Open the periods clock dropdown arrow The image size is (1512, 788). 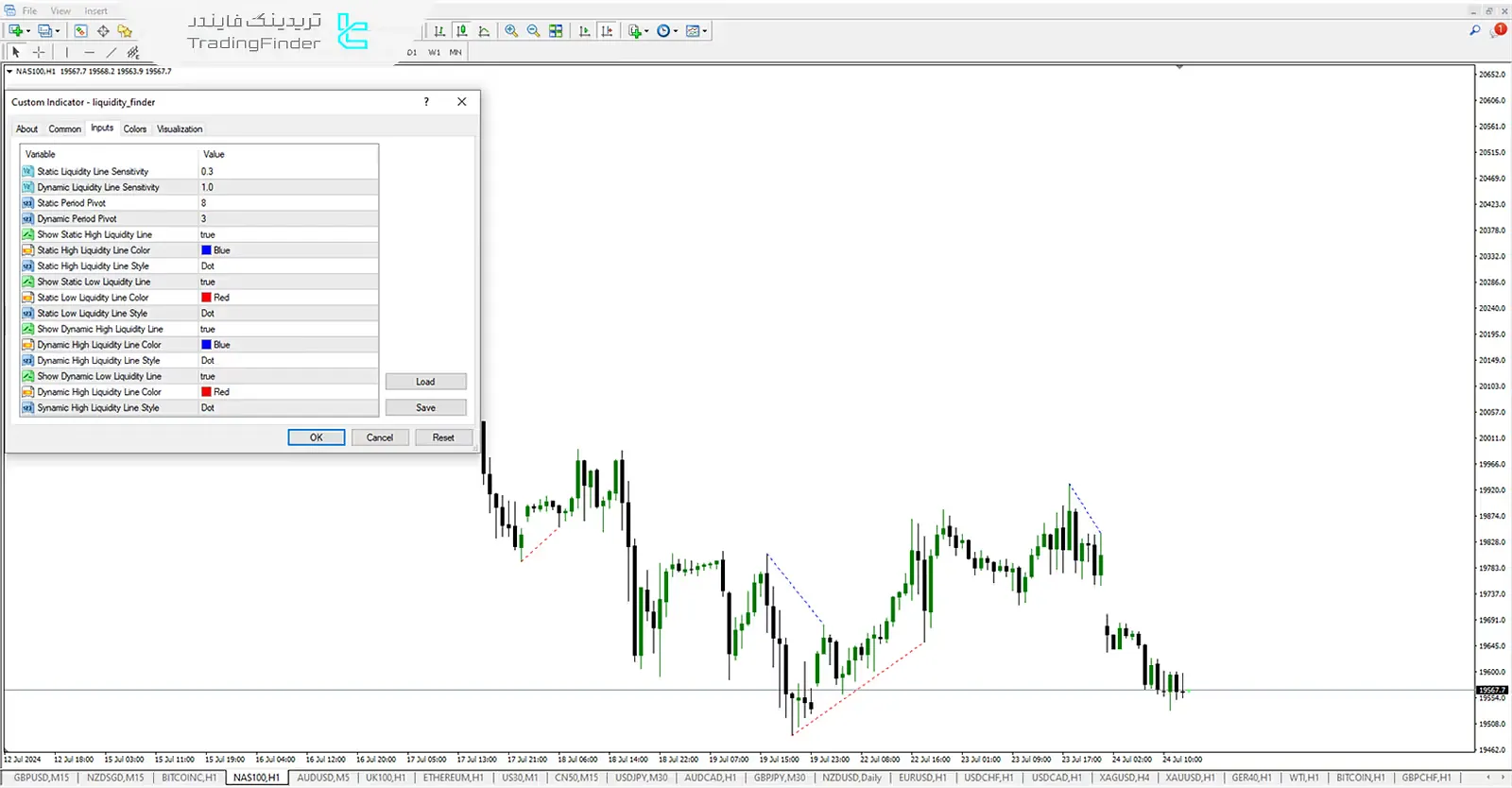[676, 31]
